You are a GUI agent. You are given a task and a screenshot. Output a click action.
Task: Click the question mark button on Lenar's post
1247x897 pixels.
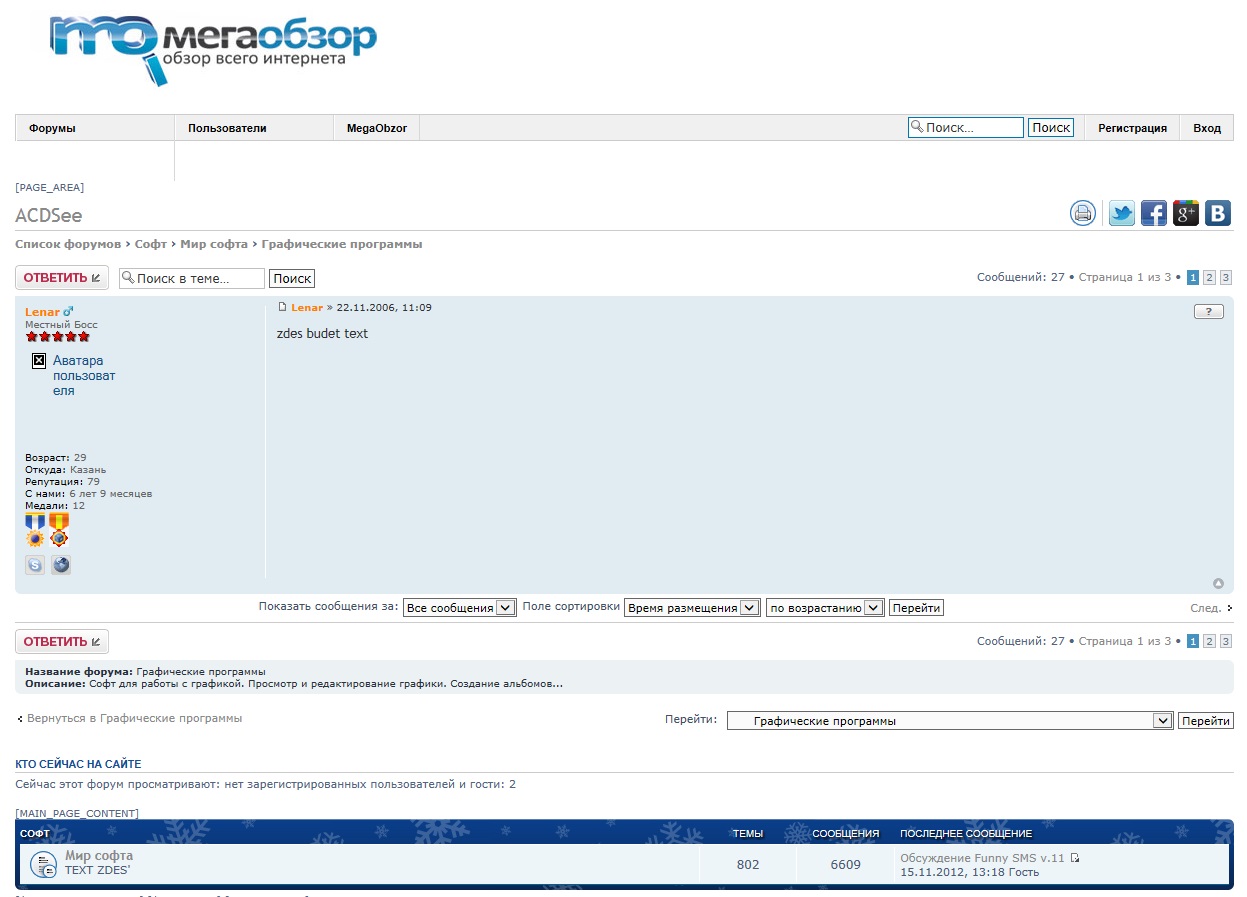coord(1209,312)
